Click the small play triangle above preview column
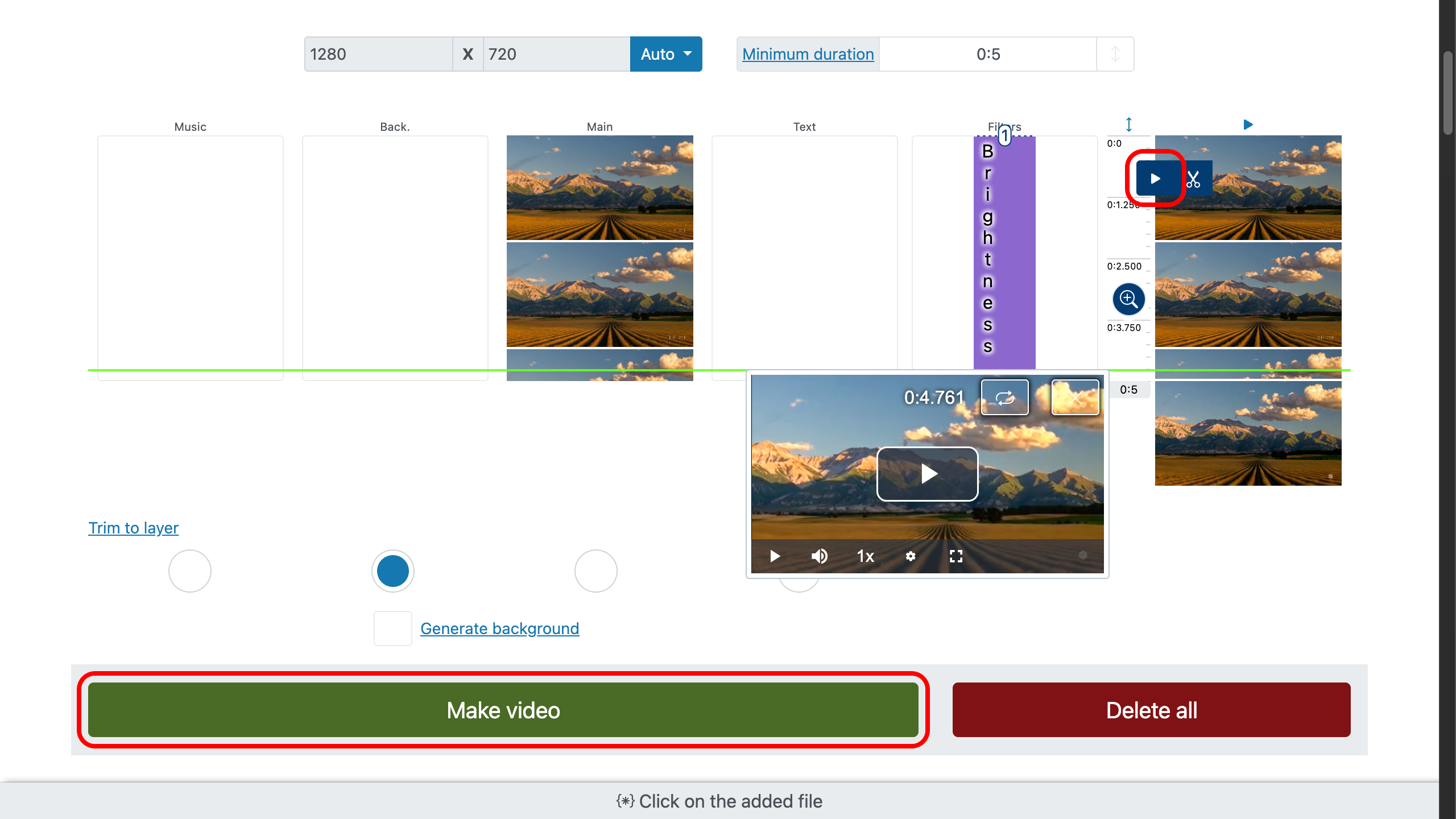 [1248, 125]
